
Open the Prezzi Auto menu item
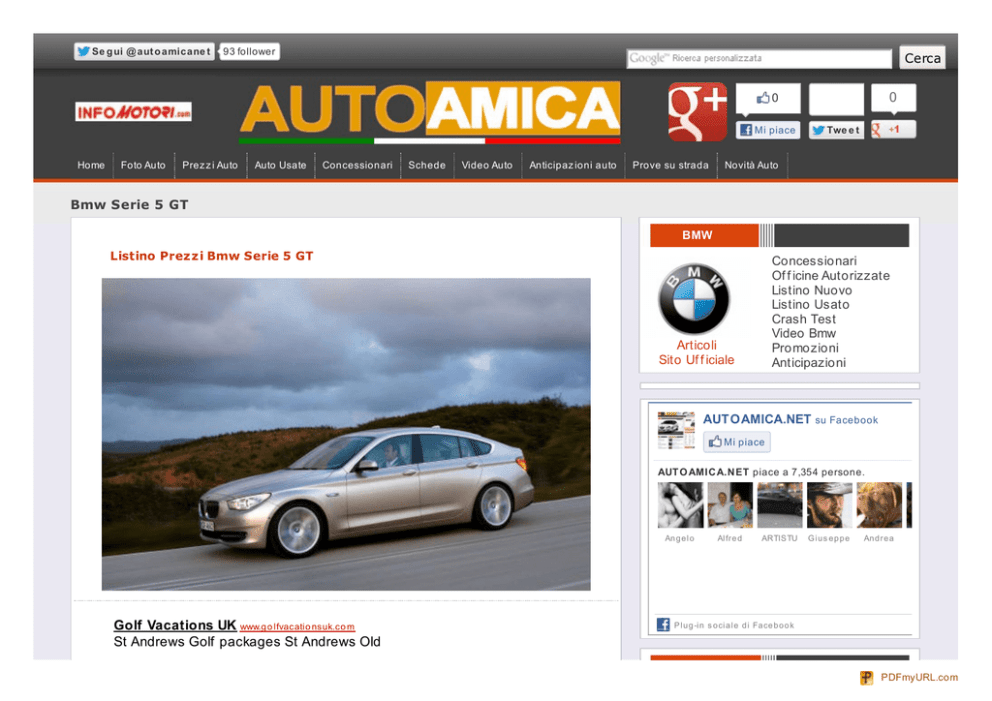[x=210, y=165]
